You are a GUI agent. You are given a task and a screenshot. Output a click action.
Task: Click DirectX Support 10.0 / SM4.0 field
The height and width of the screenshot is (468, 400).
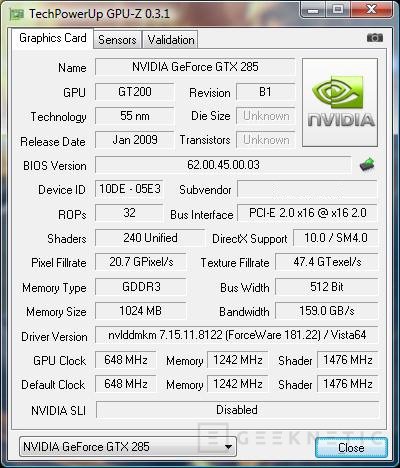(336, 238)
